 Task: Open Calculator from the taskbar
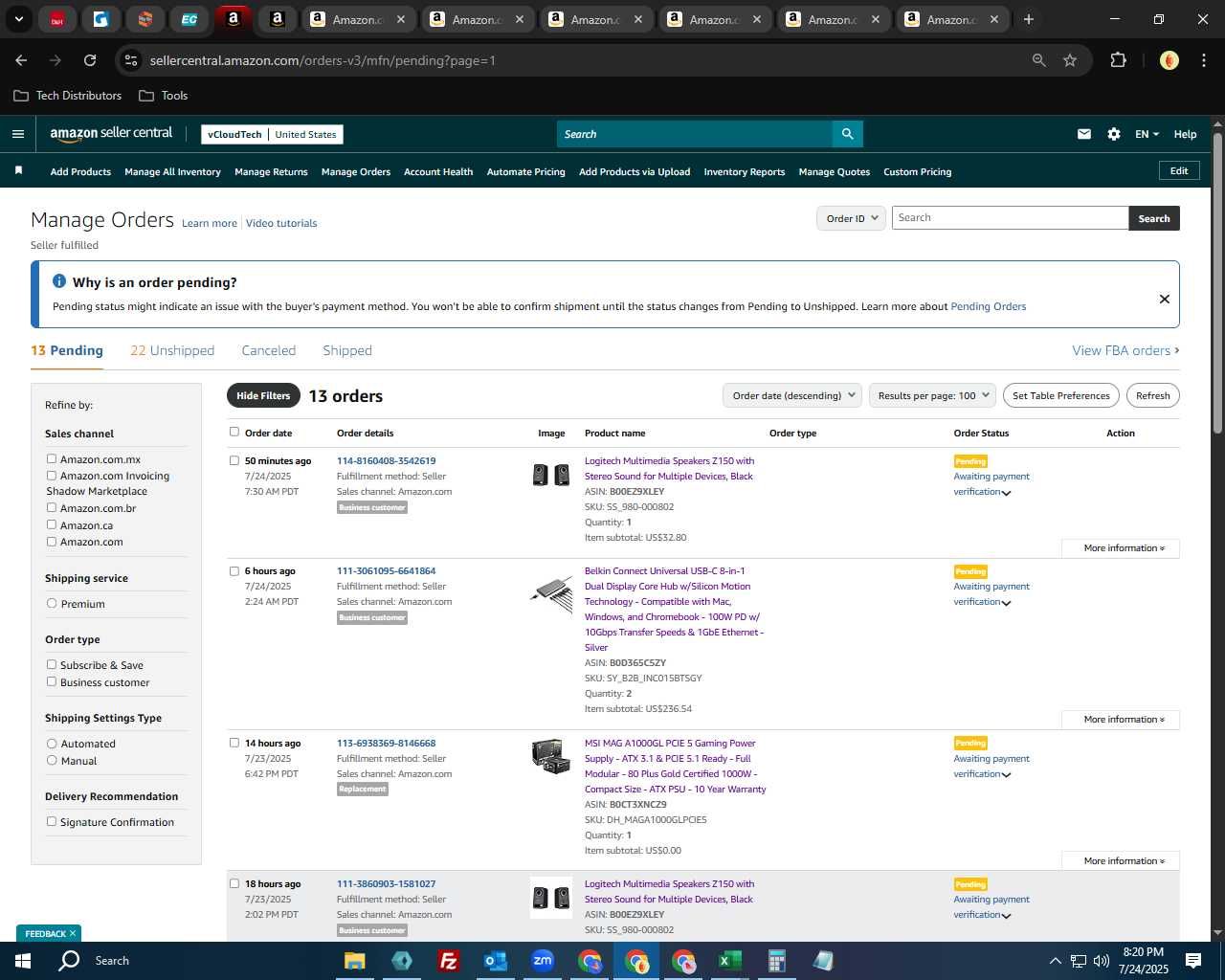coord(777,961)
